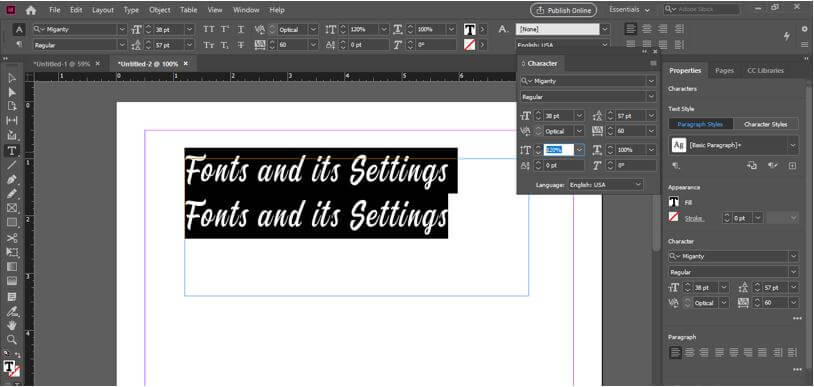Viewport: 814px width, 387px height.
Task: Select the Gap tool
Action: (11, 121)
